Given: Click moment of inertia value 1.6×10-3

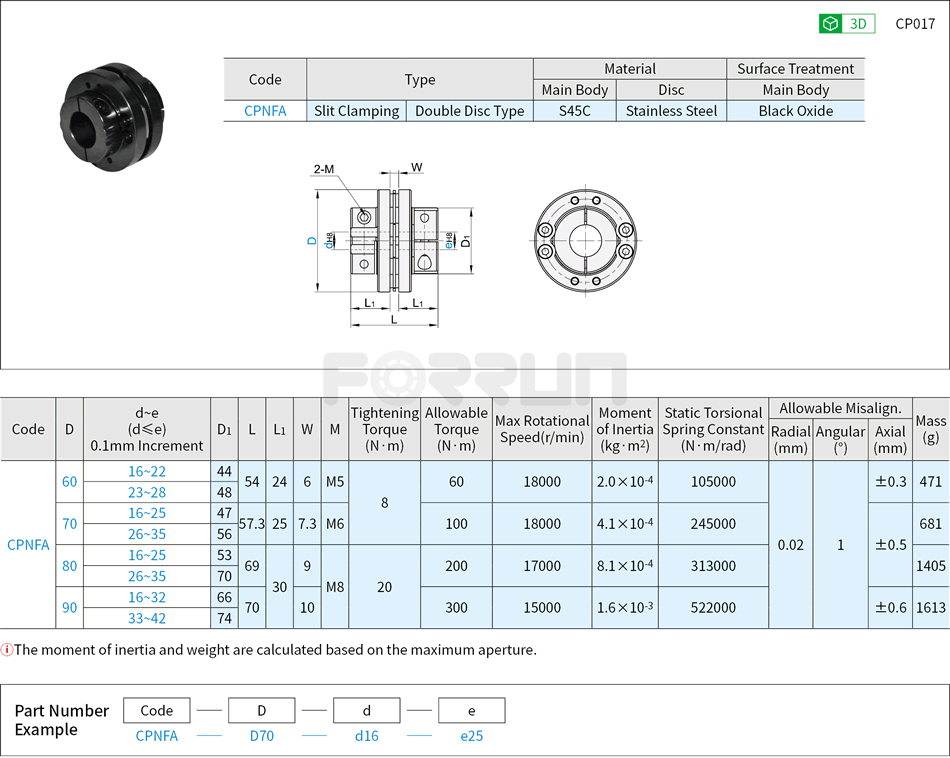Looking at the screenshot, I should pyautogui.click(x=625, y=608).
